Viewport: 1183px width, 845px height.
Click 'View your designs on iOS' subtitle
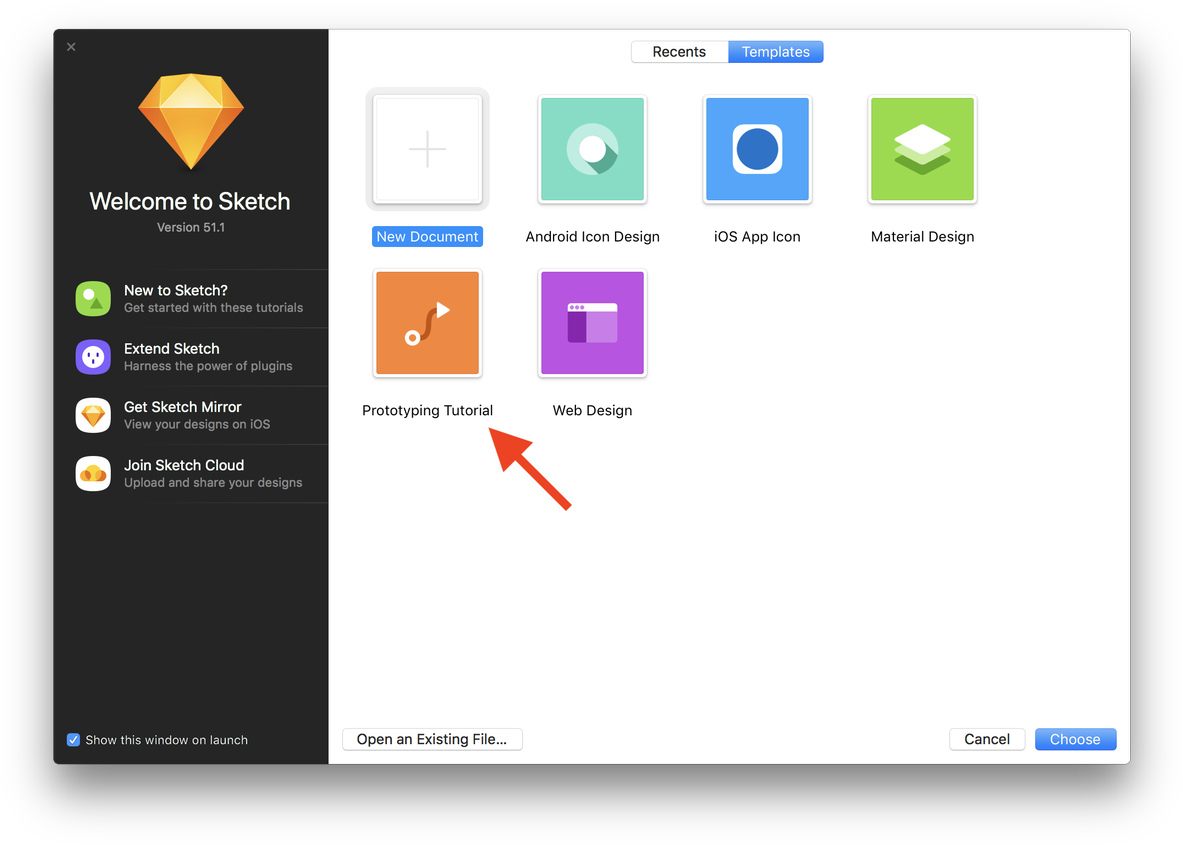coord(197,424)
